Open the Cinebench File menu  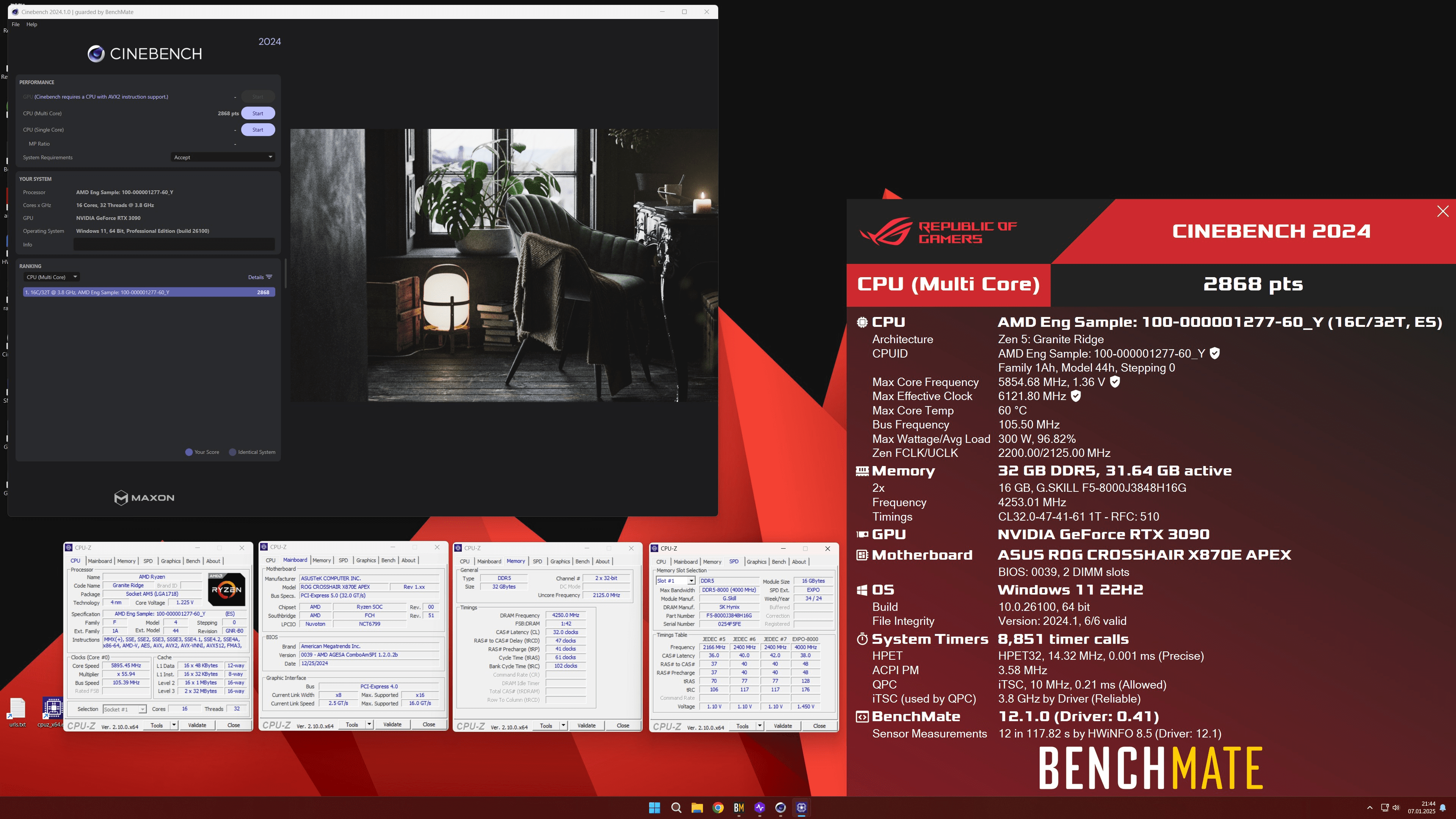(15, 24)
